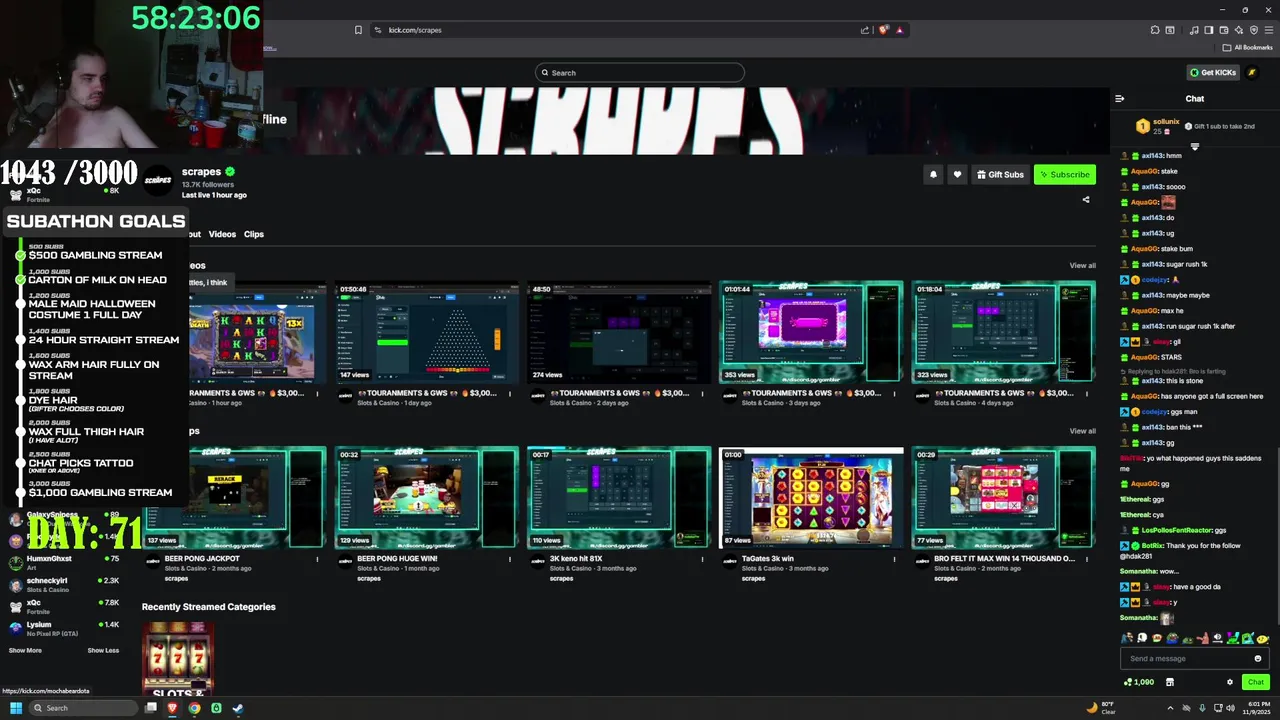This screenshot has height=720, width=1280.
Task: Click the heart follow icon
Action: click(x=957, y=174)
